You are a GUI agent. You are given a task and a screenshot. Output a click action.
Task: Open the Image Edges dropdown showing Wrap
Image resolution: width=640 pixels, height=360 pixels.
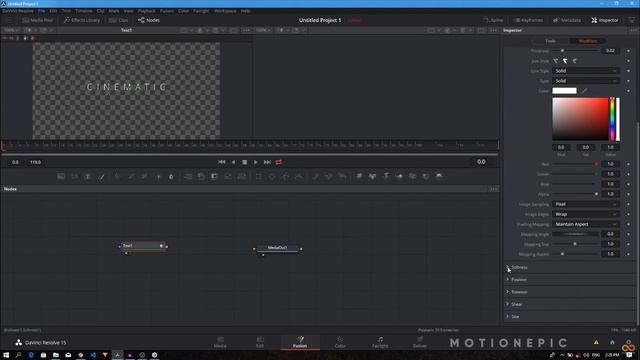click(x=585, y=214)
